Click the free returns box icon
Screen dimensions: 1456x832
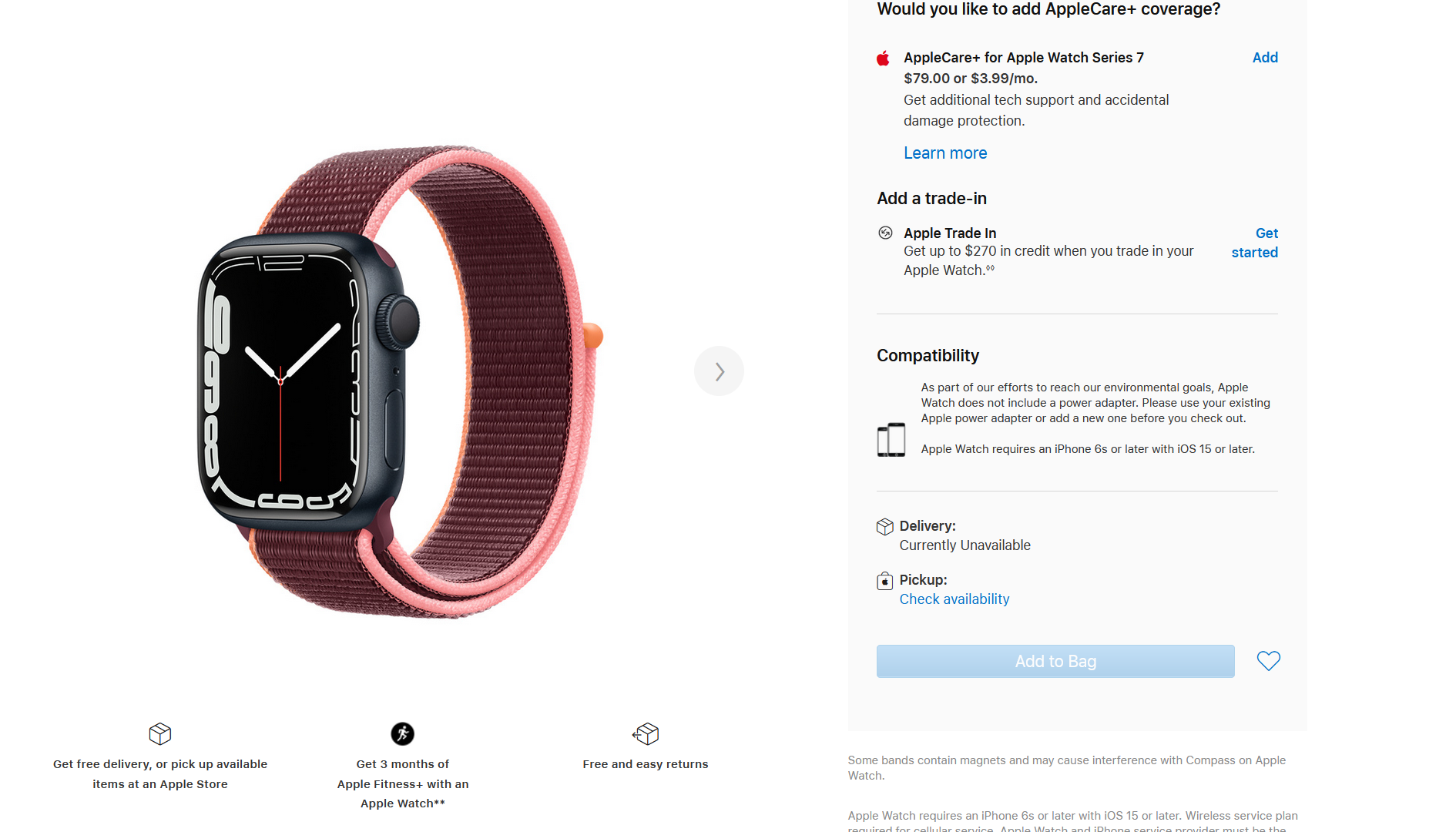click(646, 733)
